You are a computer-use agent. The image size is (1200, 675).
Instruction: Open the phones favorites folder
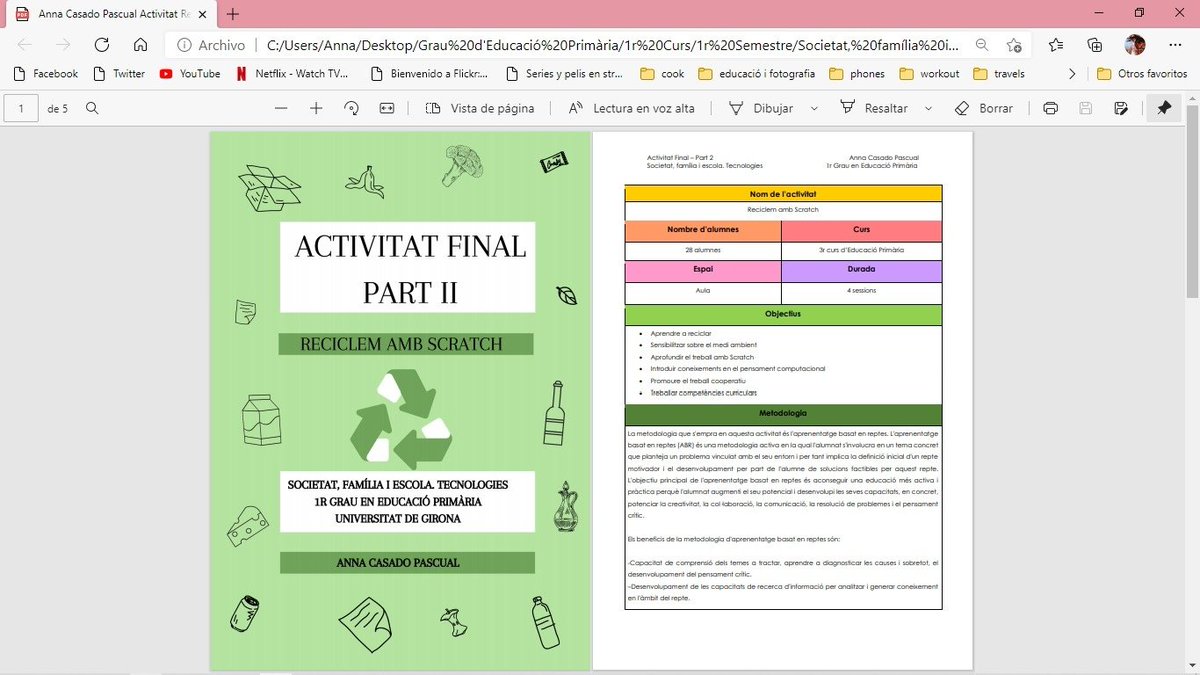point(858,73)
